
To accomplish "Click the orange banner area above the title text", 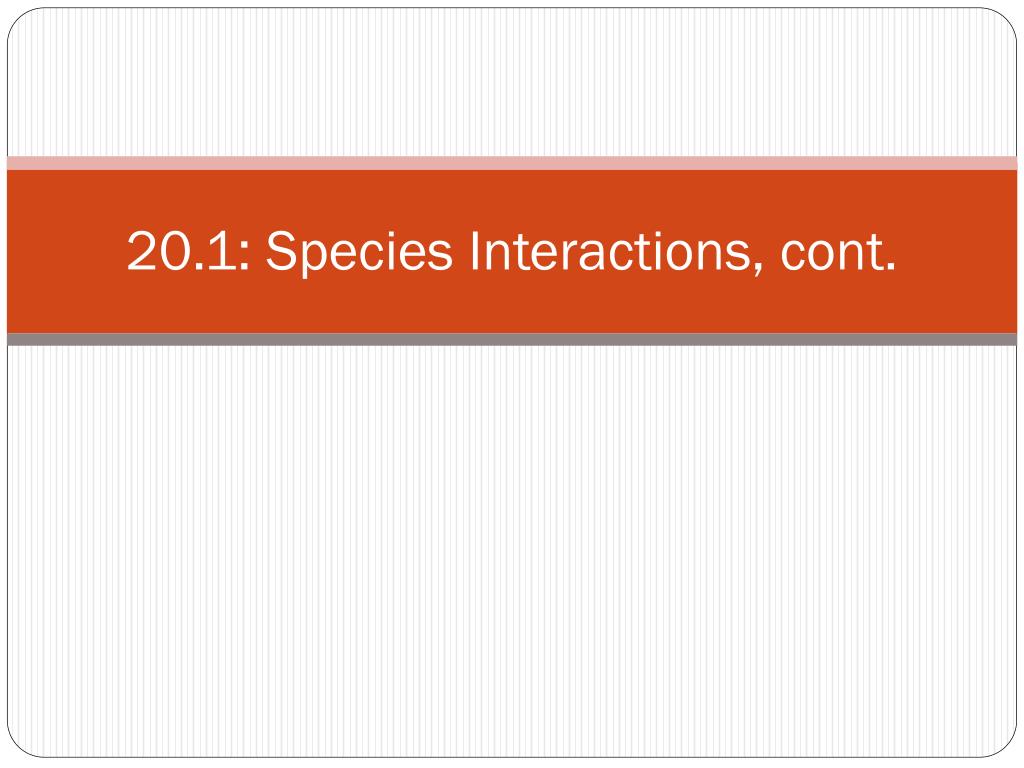I will coord(511,198).
